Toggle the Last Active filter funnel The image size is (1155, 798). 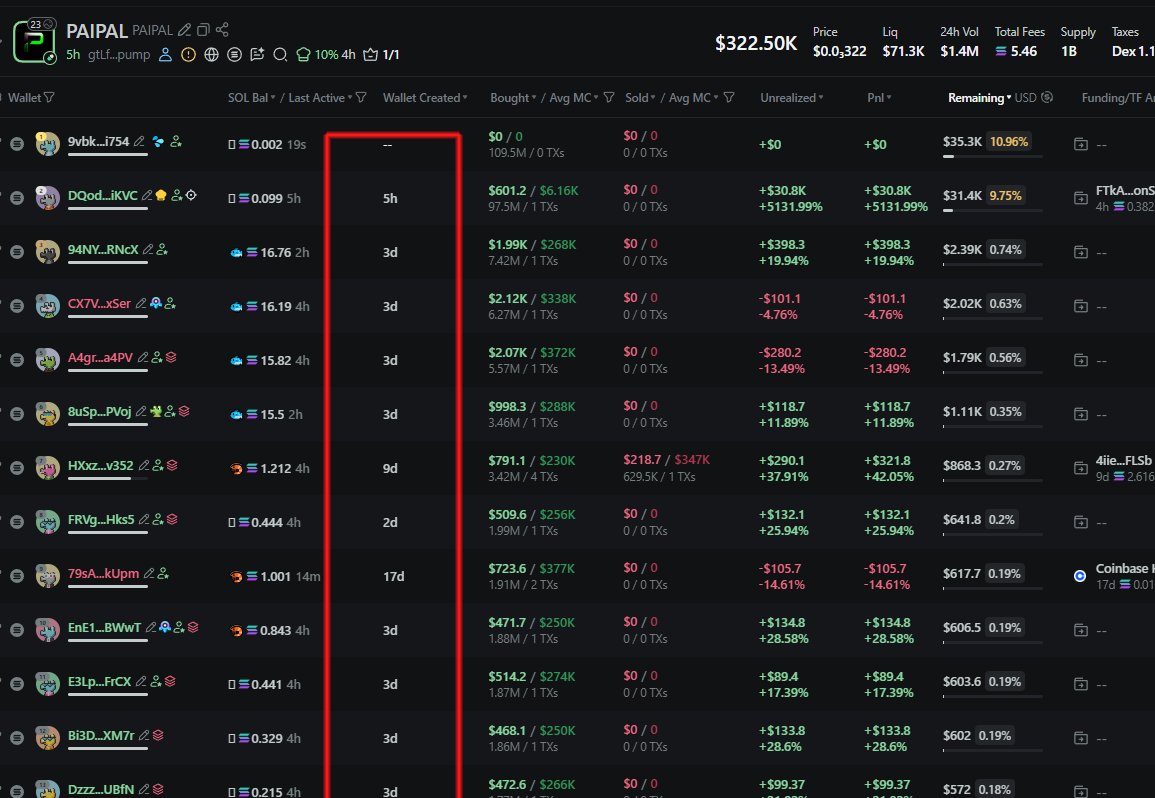tap(361, 98)
